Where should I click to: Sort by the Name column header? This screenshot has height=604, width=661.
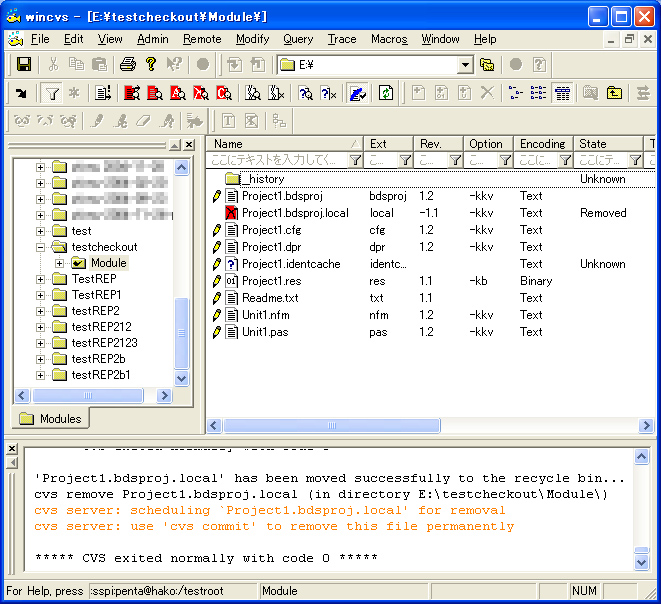(285, 144)
